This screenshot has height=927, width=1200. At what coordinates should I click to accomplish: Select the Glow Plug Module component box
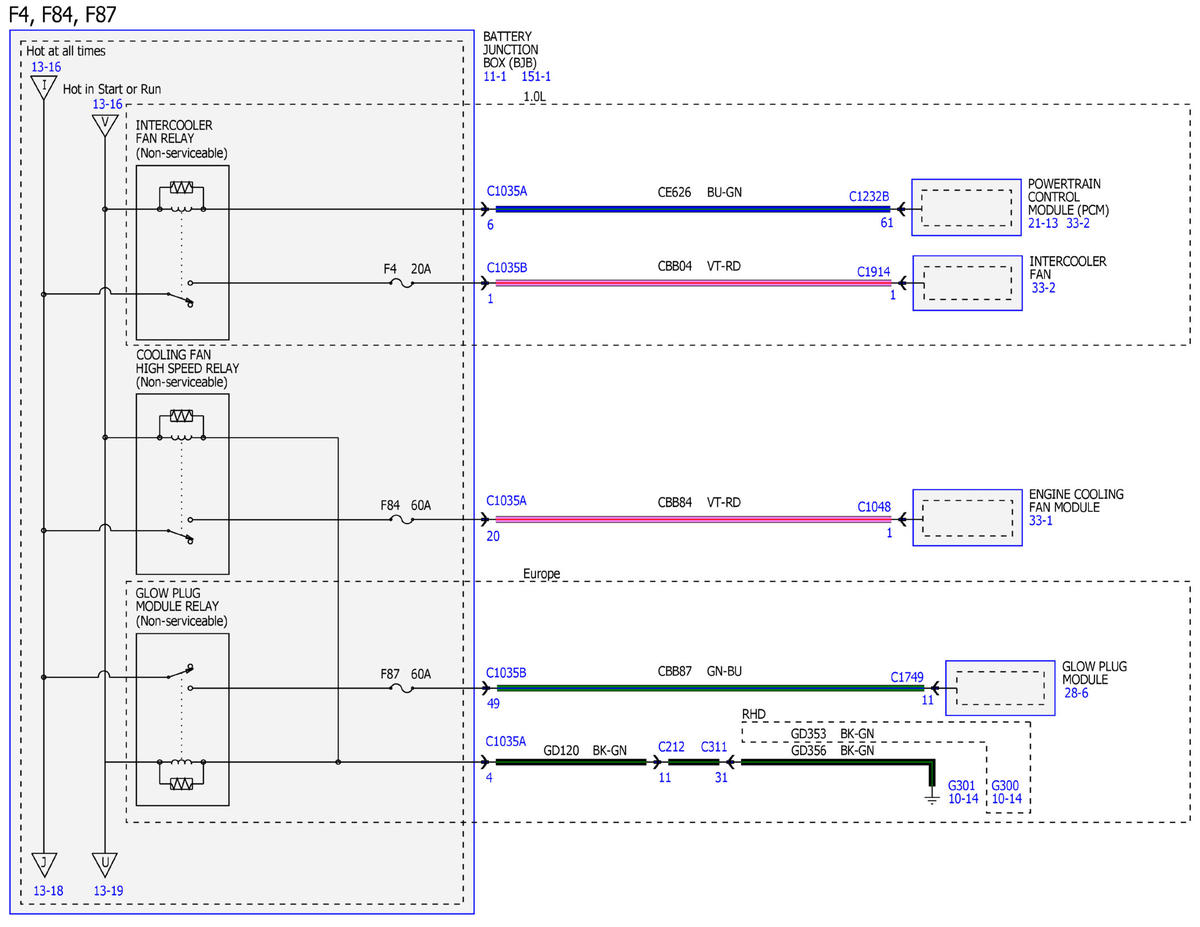point(1001,688)
